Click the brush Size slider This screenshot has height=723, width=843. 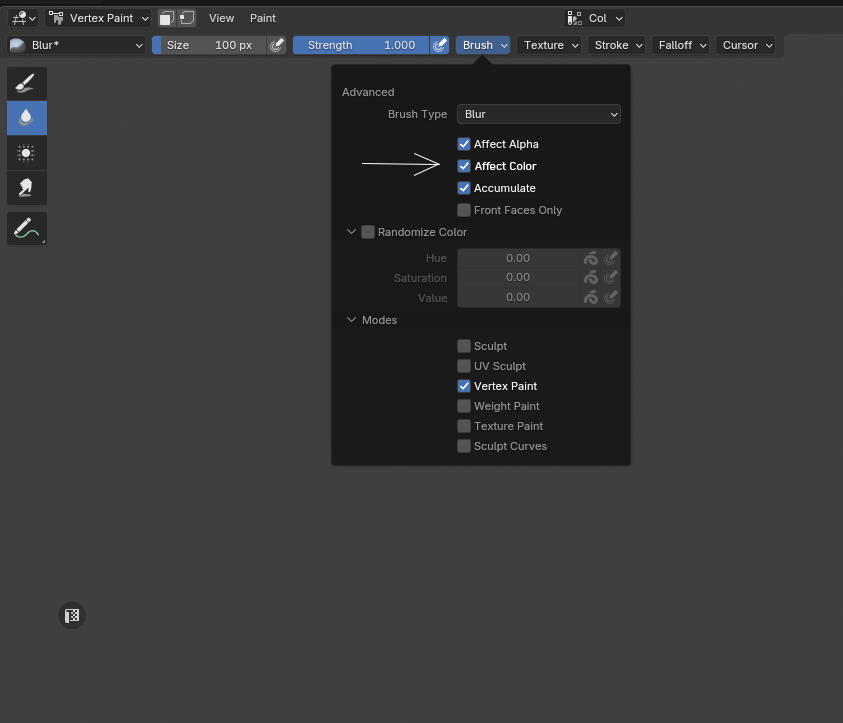[209, 45]
